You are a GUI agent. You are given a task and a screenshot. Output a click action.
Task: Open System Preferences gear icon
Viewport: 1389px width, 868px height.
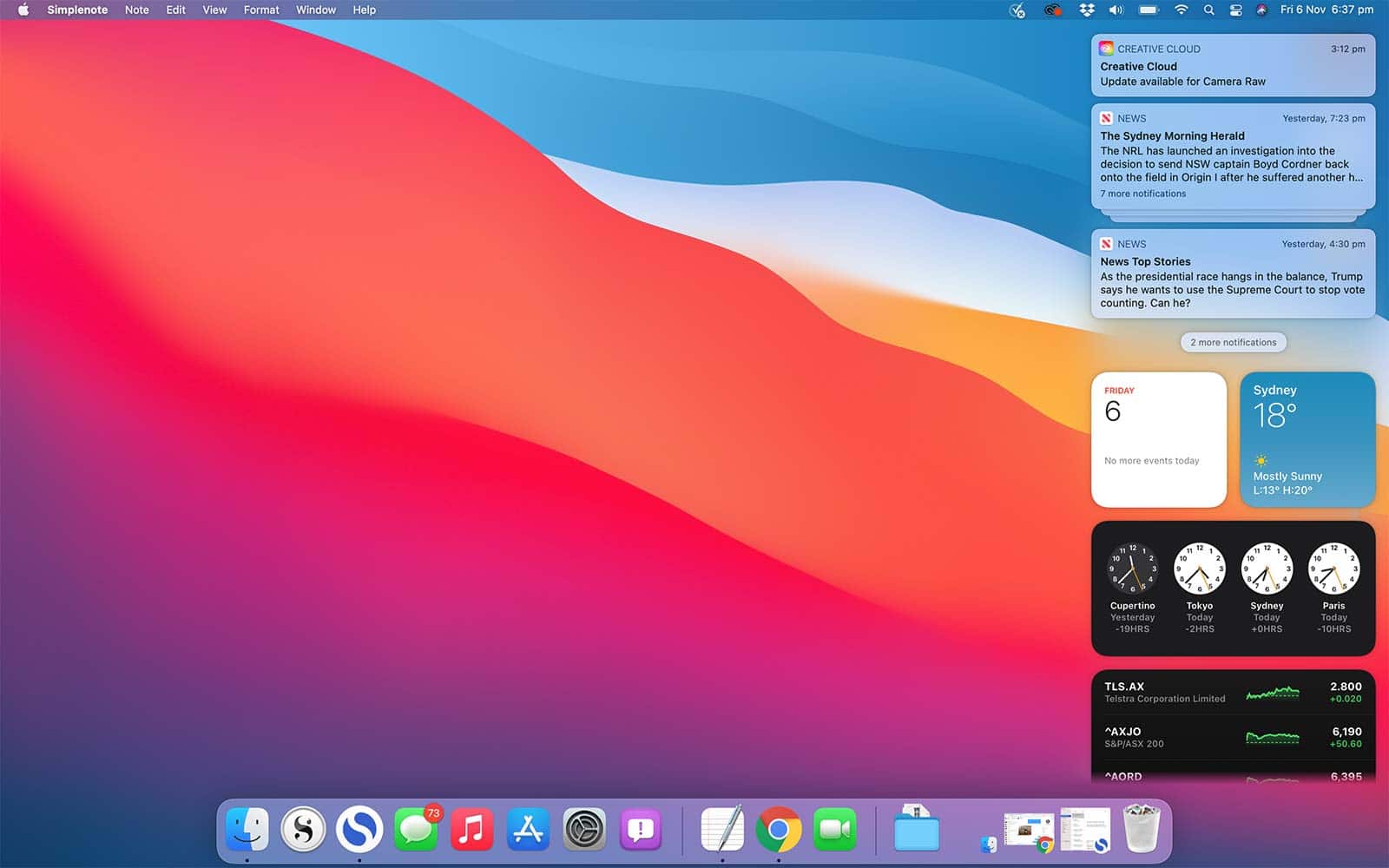click(x=584, y=829)
